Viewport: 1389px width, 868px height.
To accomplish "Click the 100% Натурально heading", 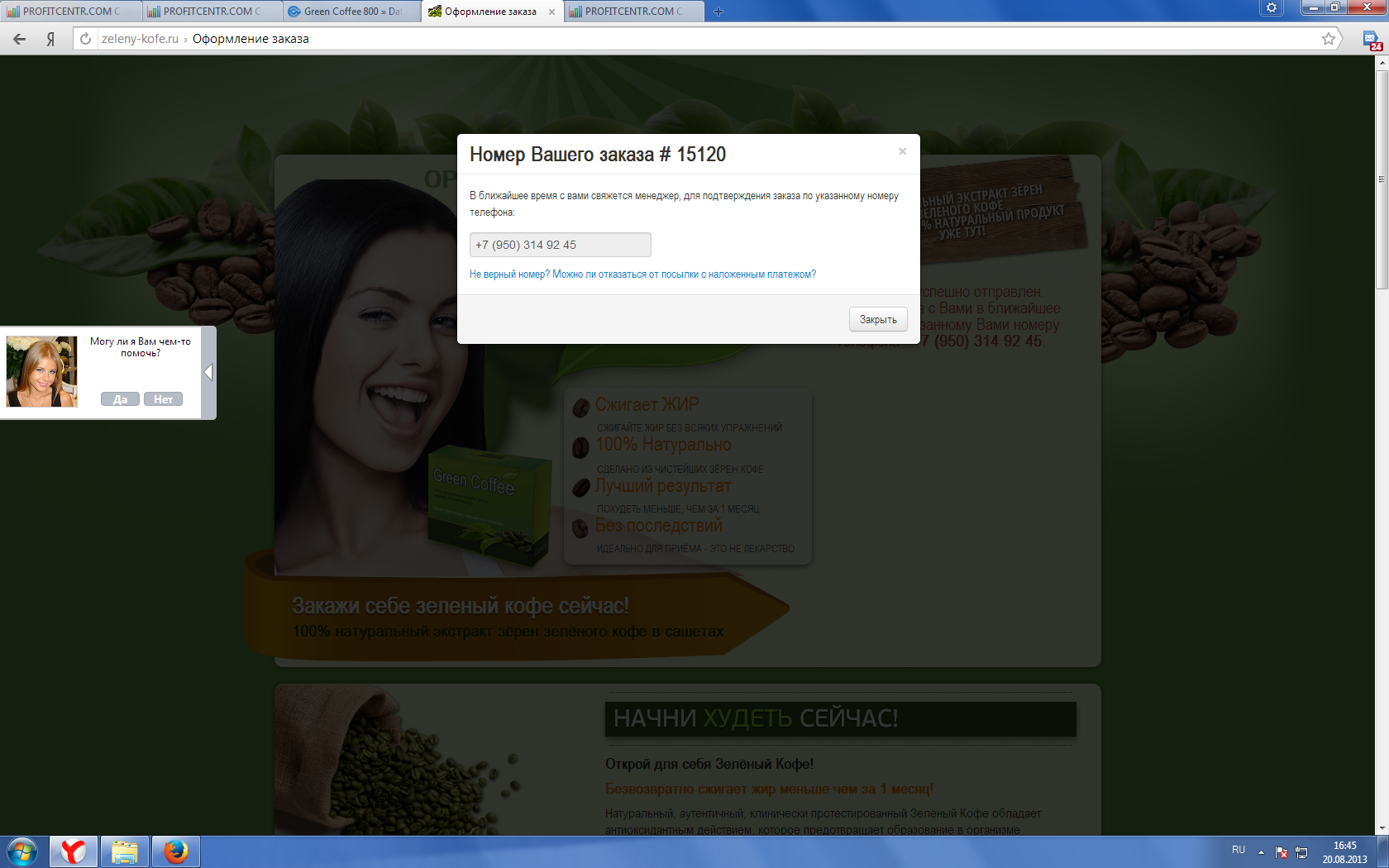I will 663,445.
